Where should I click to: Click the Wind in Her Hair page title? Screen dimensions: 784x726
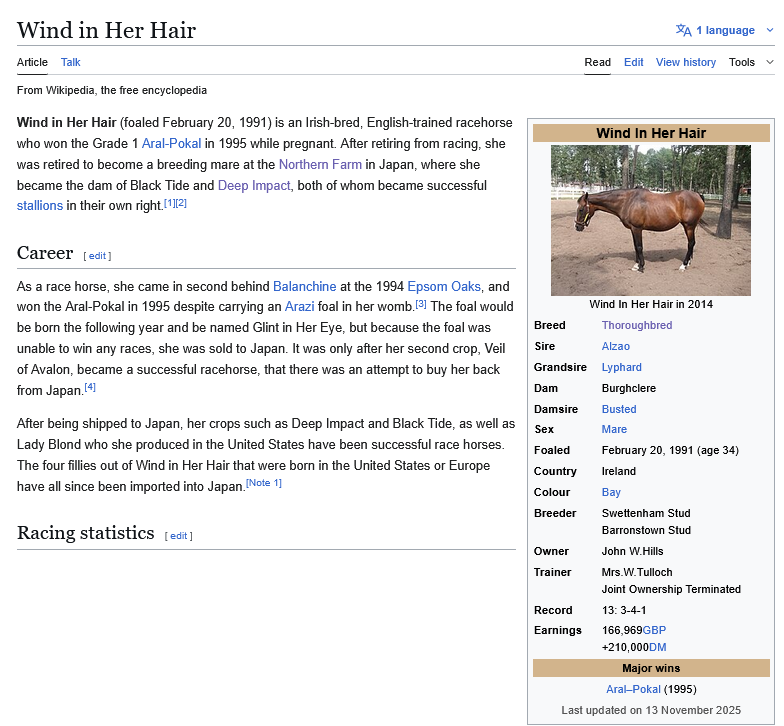106,30
